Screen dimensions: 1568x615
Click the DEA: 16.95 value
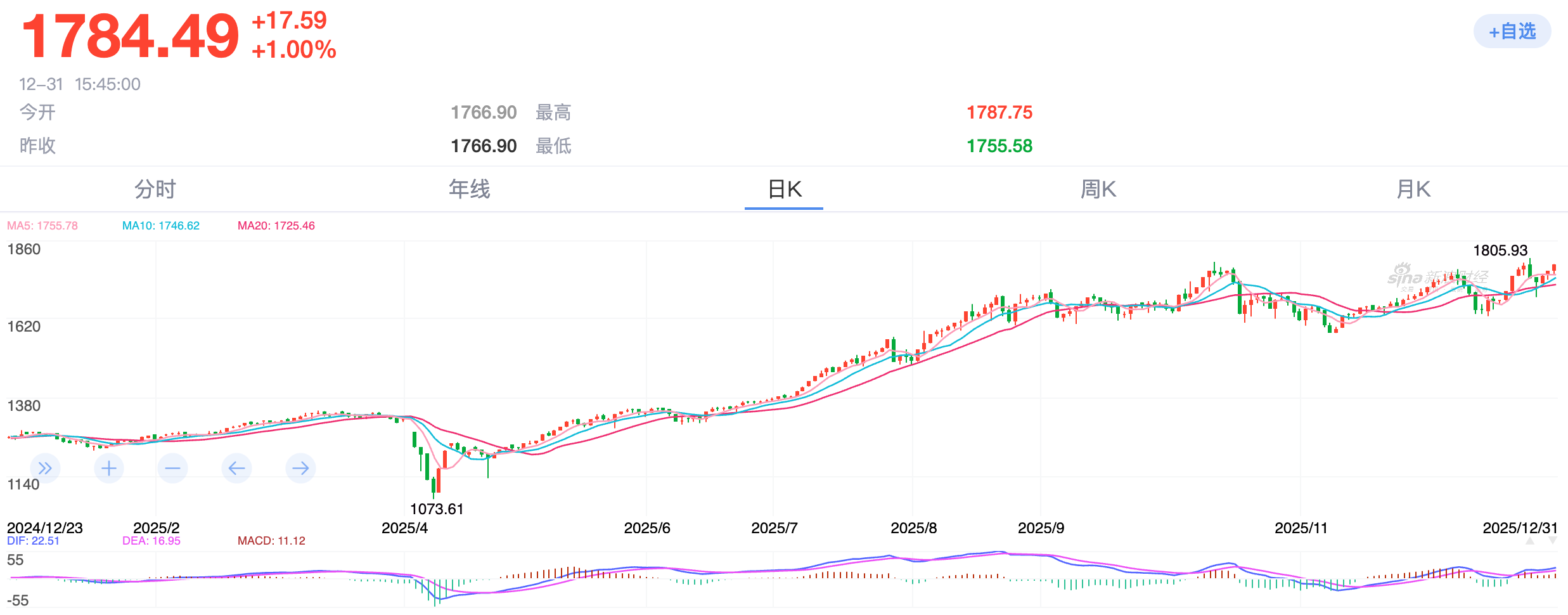(151, 541)
